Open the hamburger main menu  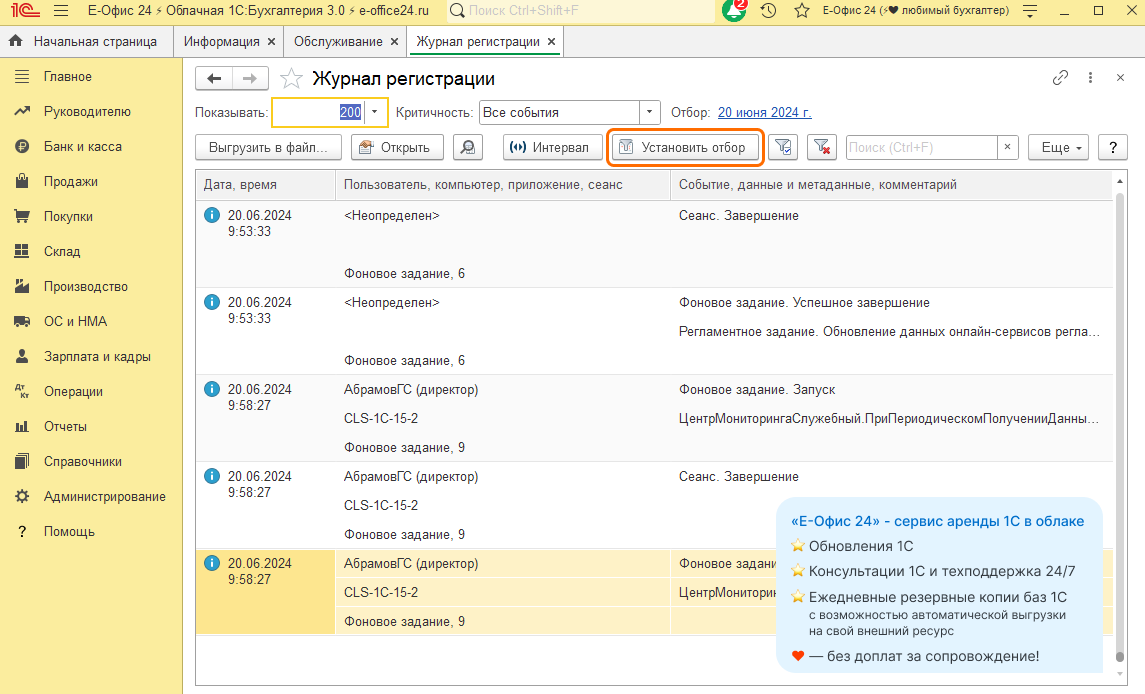[61, 11]
